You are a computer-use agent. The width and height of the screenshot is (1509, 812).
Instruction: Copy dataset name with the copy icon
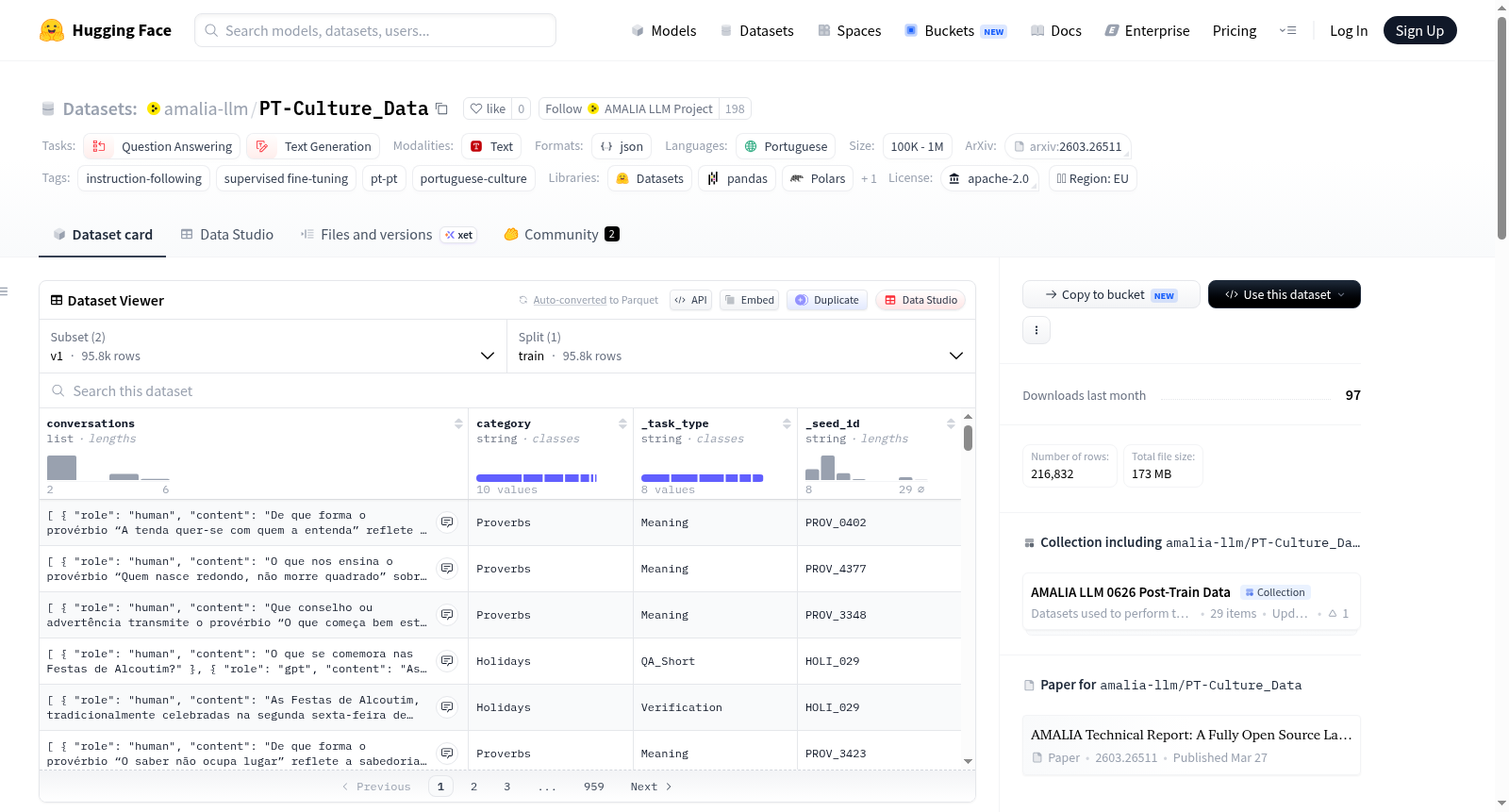[x=441, y=108]
